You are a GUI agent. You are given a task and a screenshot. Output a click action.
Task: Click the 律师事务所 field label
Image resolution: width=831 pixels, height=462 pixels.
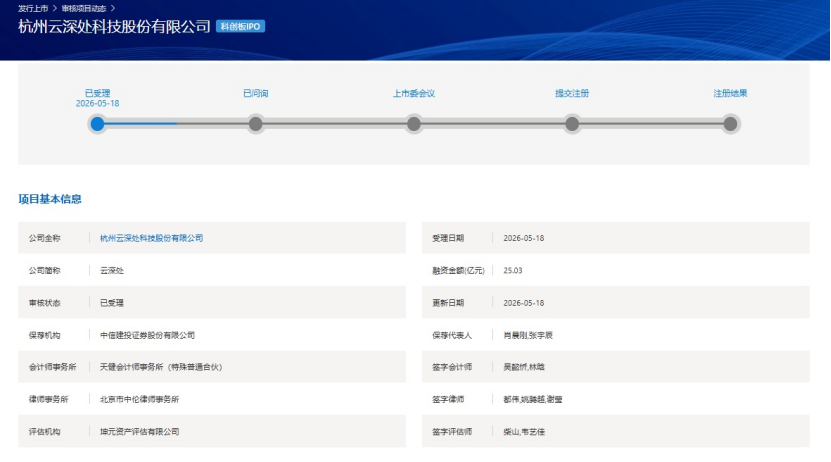pyautogui.click(x=48, y=399)
